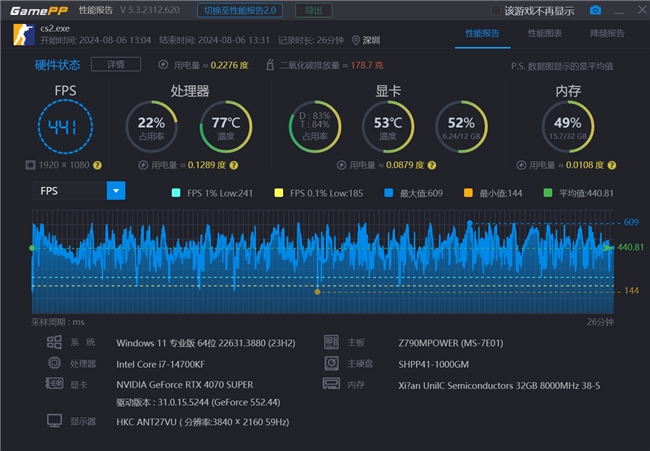The height and width of the screenshot is (451, 650).
Task: Toggle the FPS 1% Low cyan legend swatch
Action: (176, 193)
